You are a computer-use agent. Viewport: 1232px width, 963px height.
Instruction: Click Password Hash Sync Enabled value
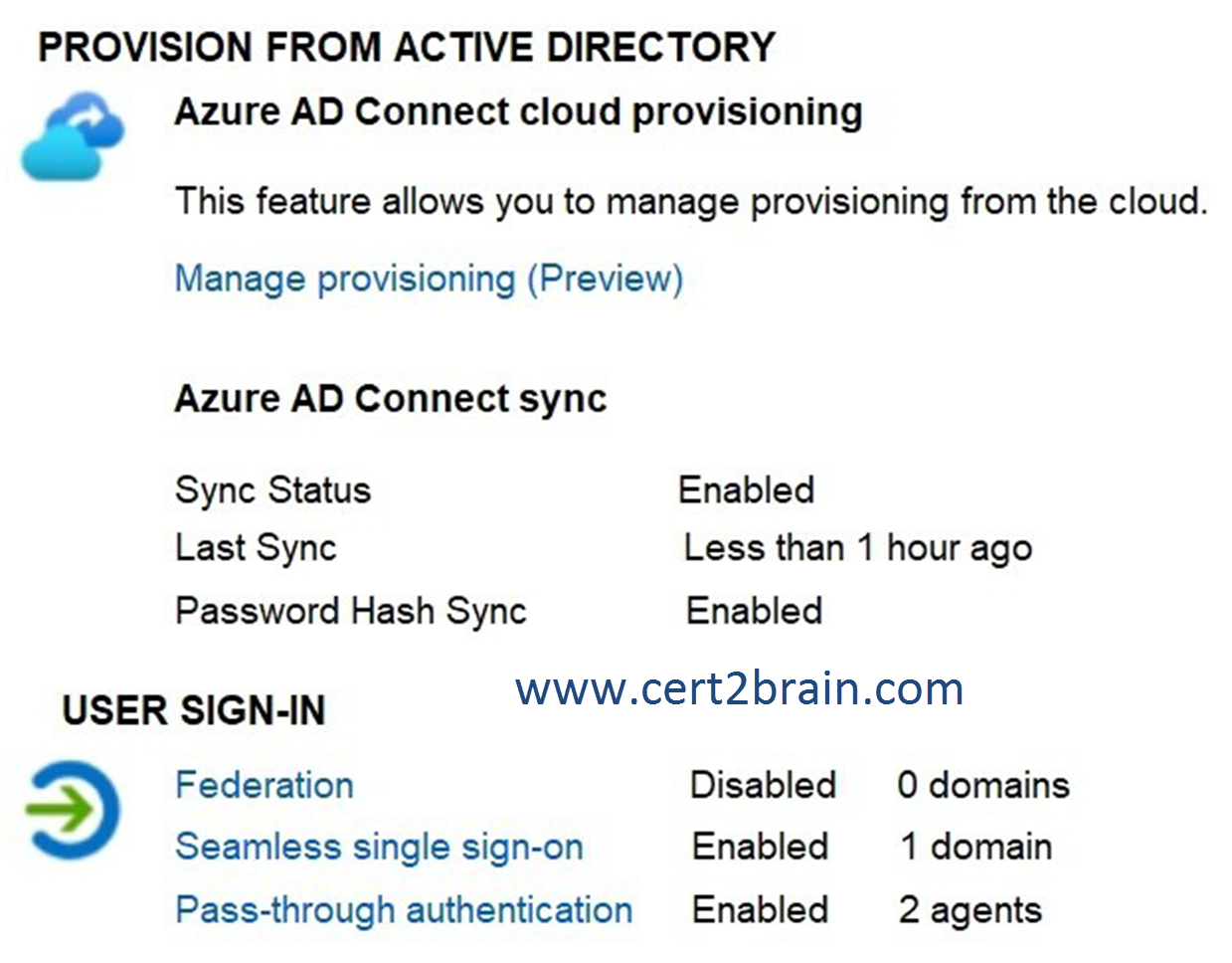[x=755, y=611]
